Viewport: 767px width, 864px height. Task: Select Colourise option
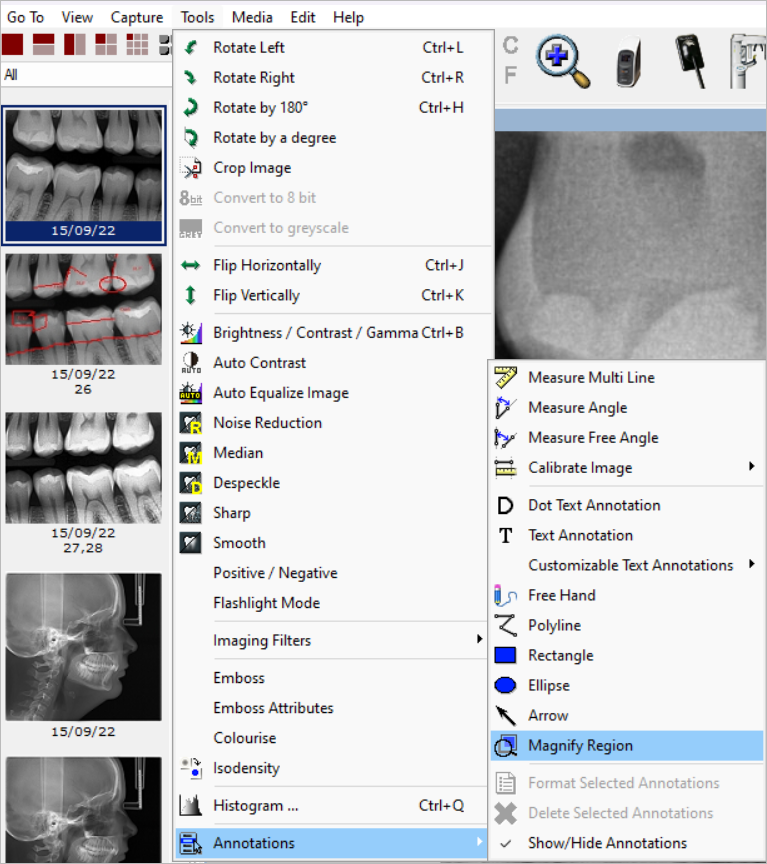(245, 738)
